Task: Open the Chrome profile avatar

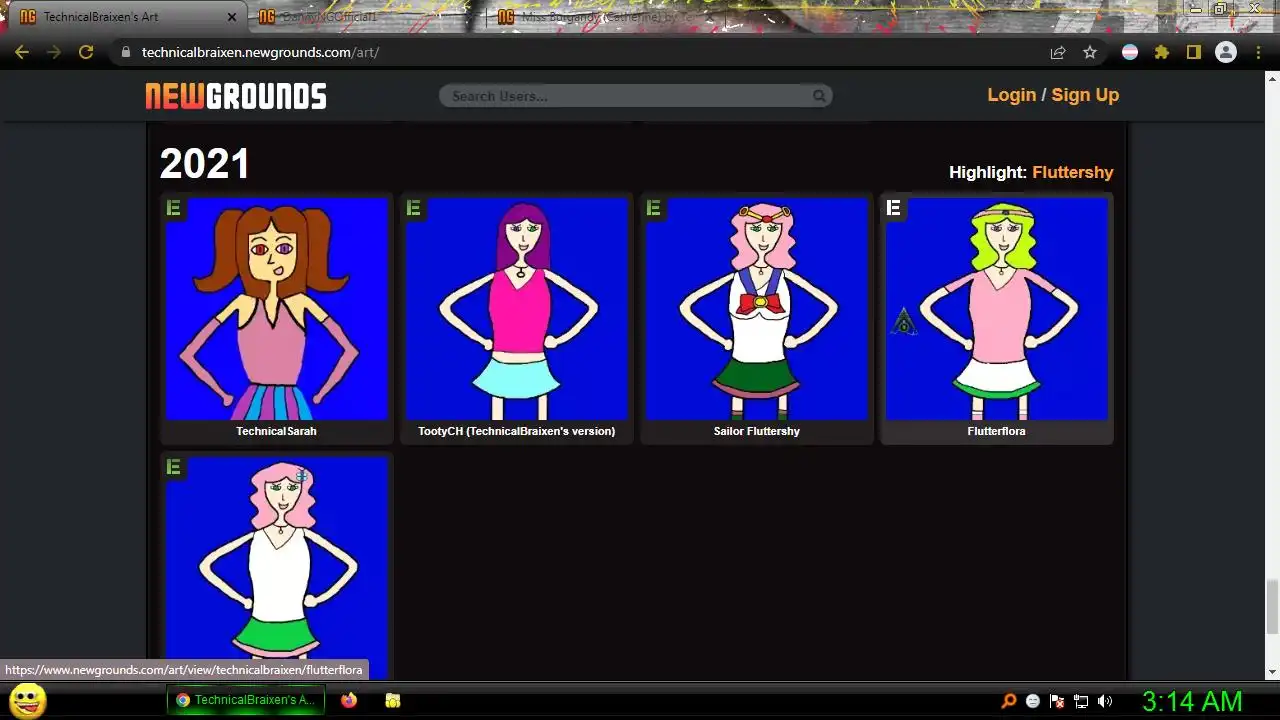Action: (x=1225, y=52)
